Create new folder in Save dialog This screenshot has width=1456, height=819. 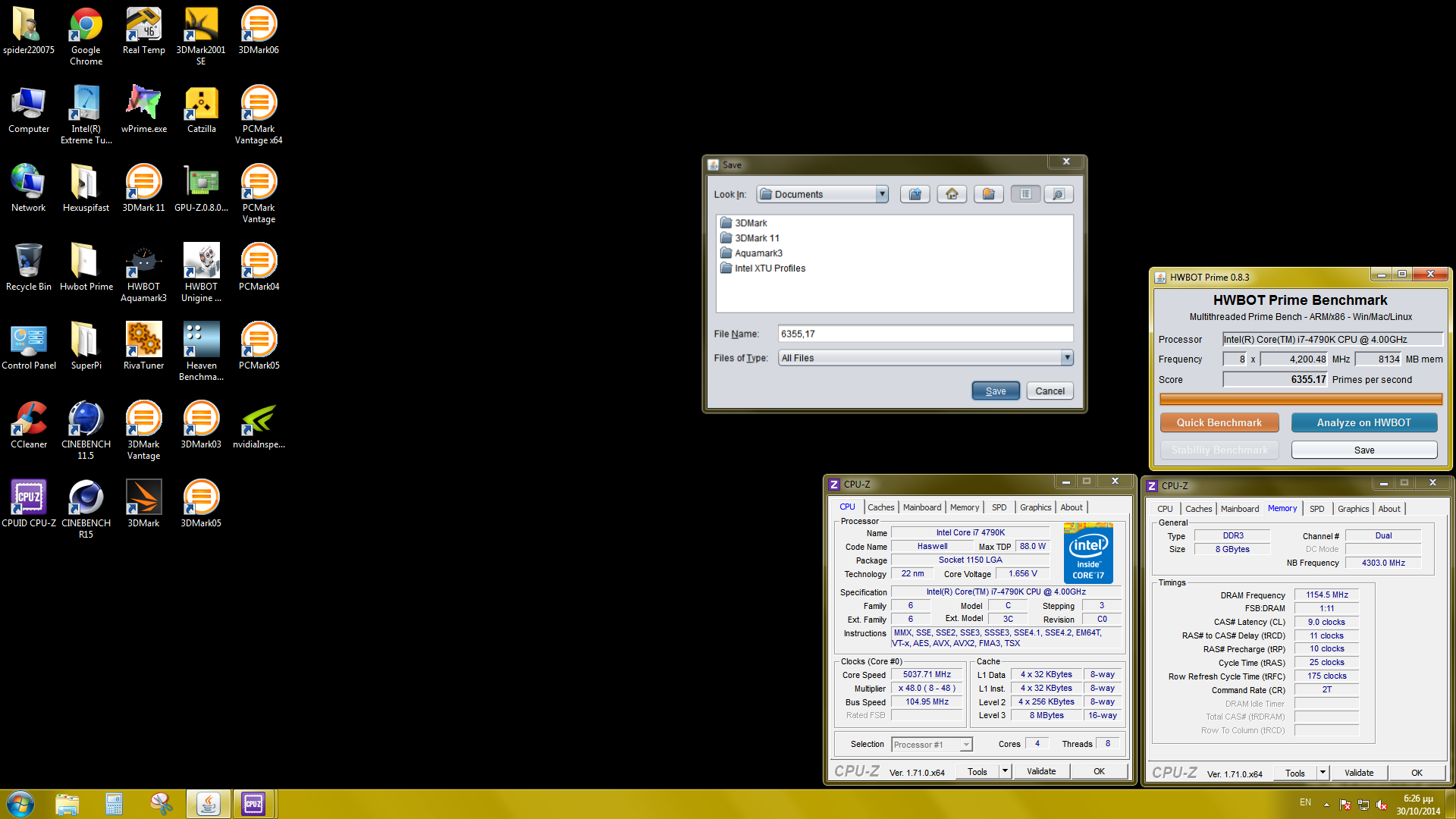point(989,194)
